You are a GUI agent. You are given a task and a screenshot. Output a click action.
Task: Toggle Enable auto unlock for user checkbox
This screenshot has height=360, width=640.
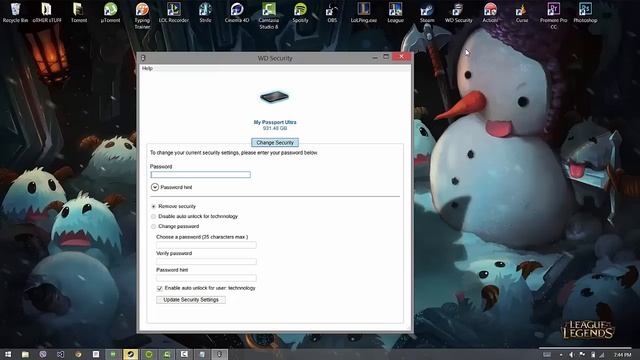click(x=160, y=288)
